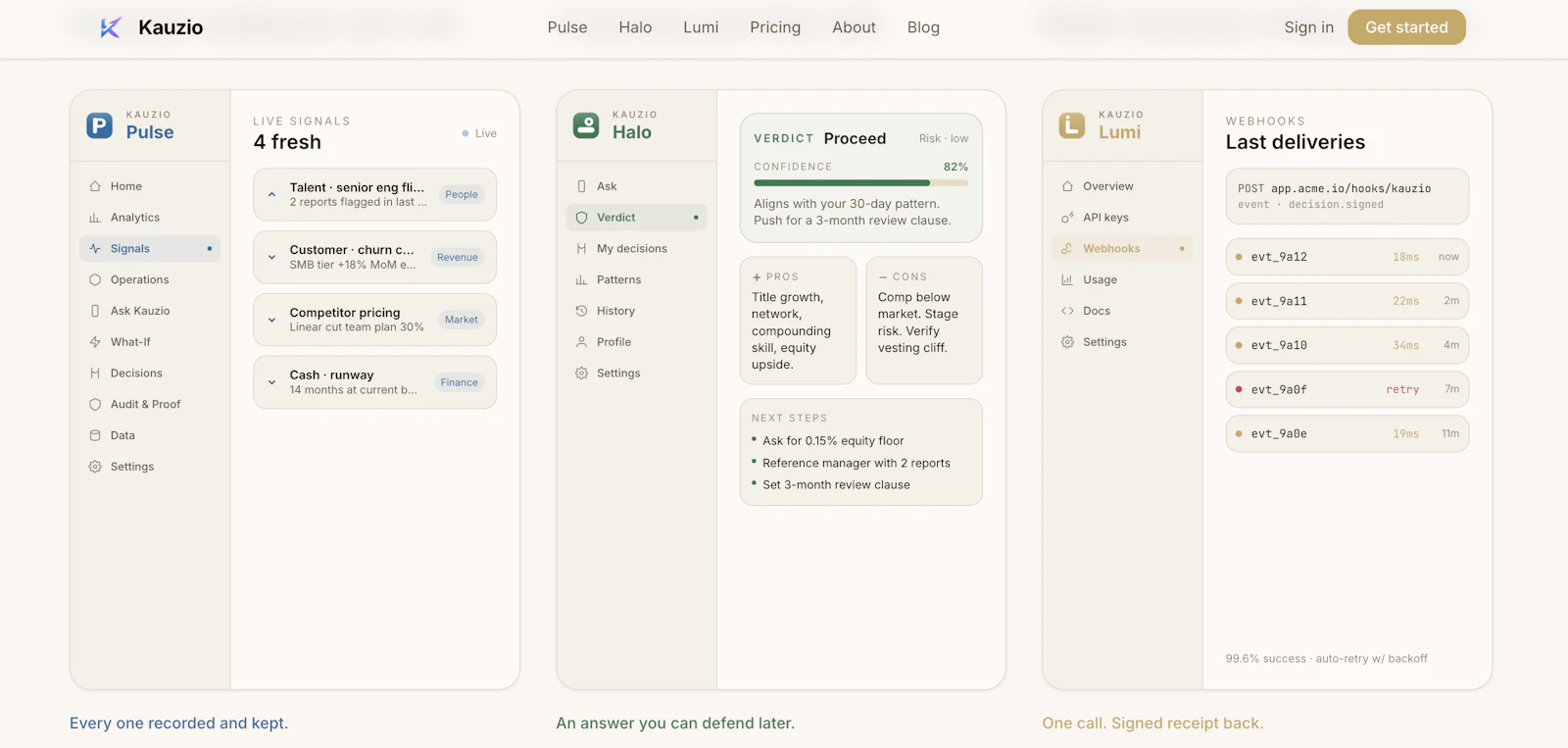The height and width of the screenshot is (748, 1568).
Task: Click the Settings gear icon in Lumi
Action: pyautogui.click(x=1067, y=342)
